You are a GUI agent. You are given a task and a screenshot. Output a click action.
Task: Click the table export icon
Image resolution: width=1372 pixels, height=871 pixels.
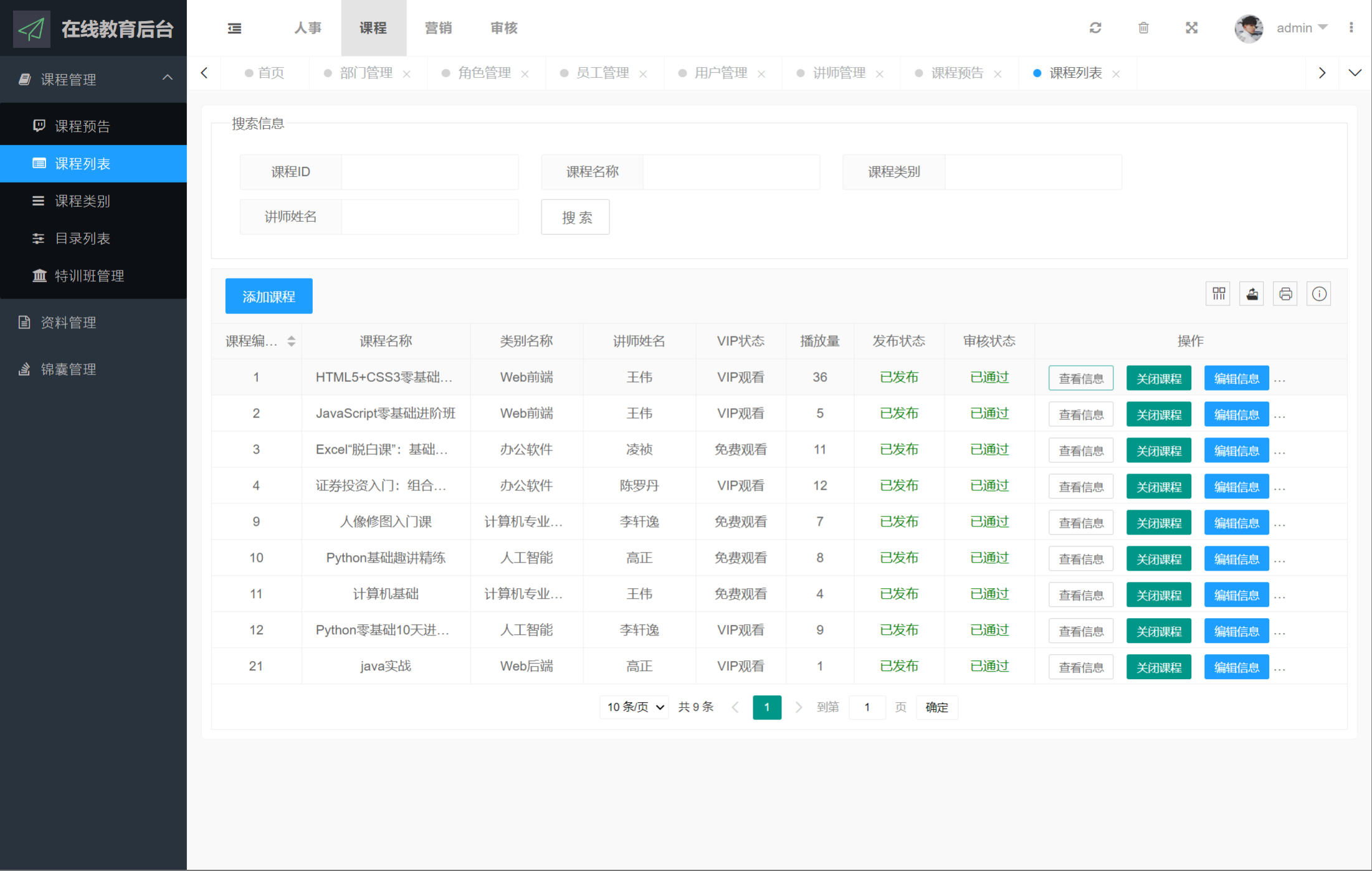click(1252, 294)
